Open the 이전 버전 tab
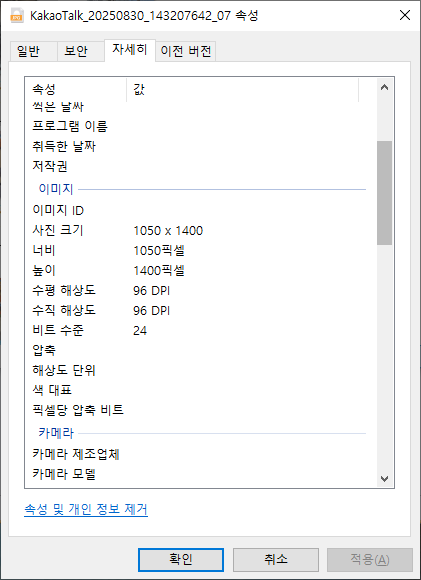 click(186, 51)
